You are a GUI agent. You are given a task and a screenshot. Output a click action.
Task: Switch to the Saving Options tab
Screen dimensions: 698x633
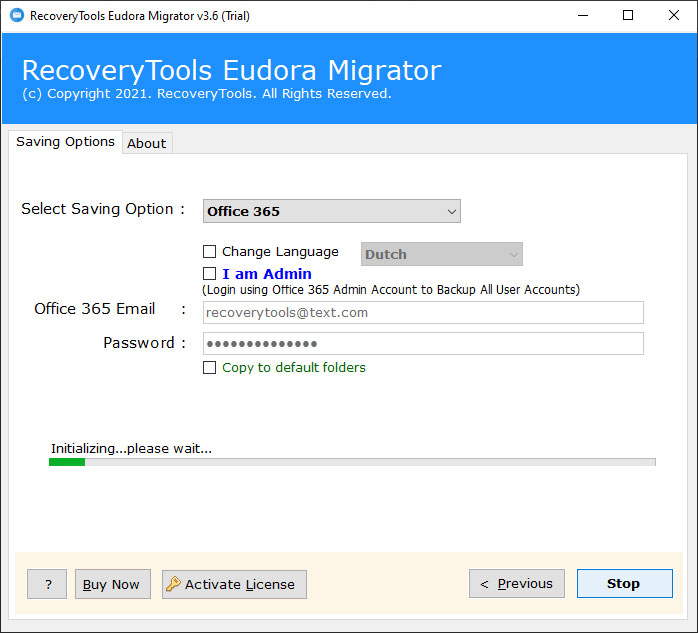65,142
